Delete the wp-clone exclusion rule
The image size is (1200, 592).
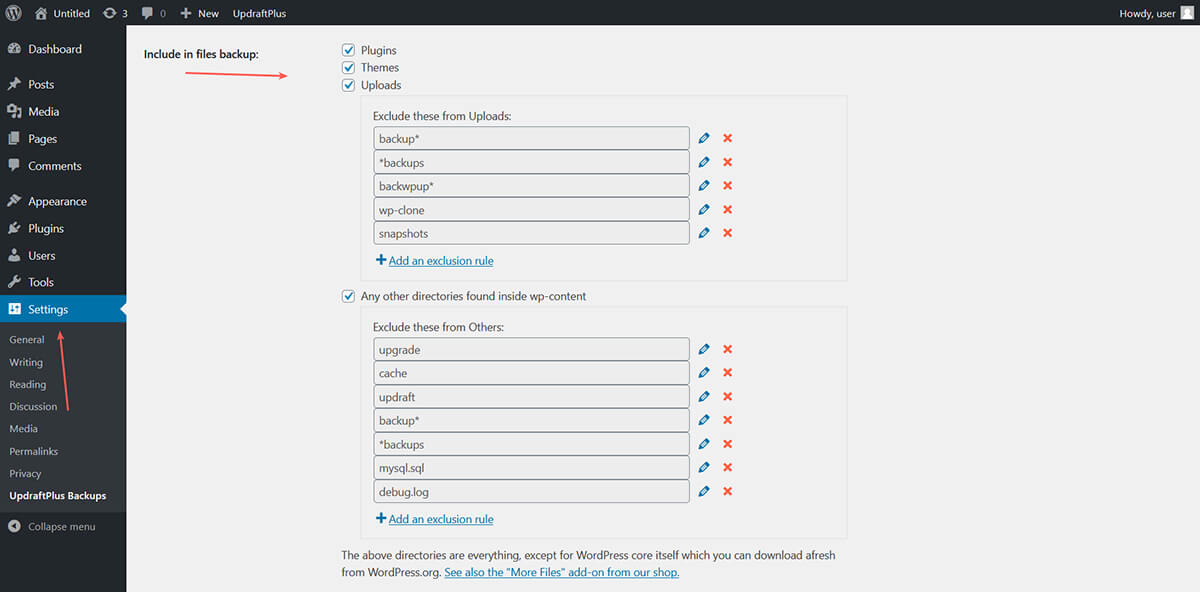(728, 209)
